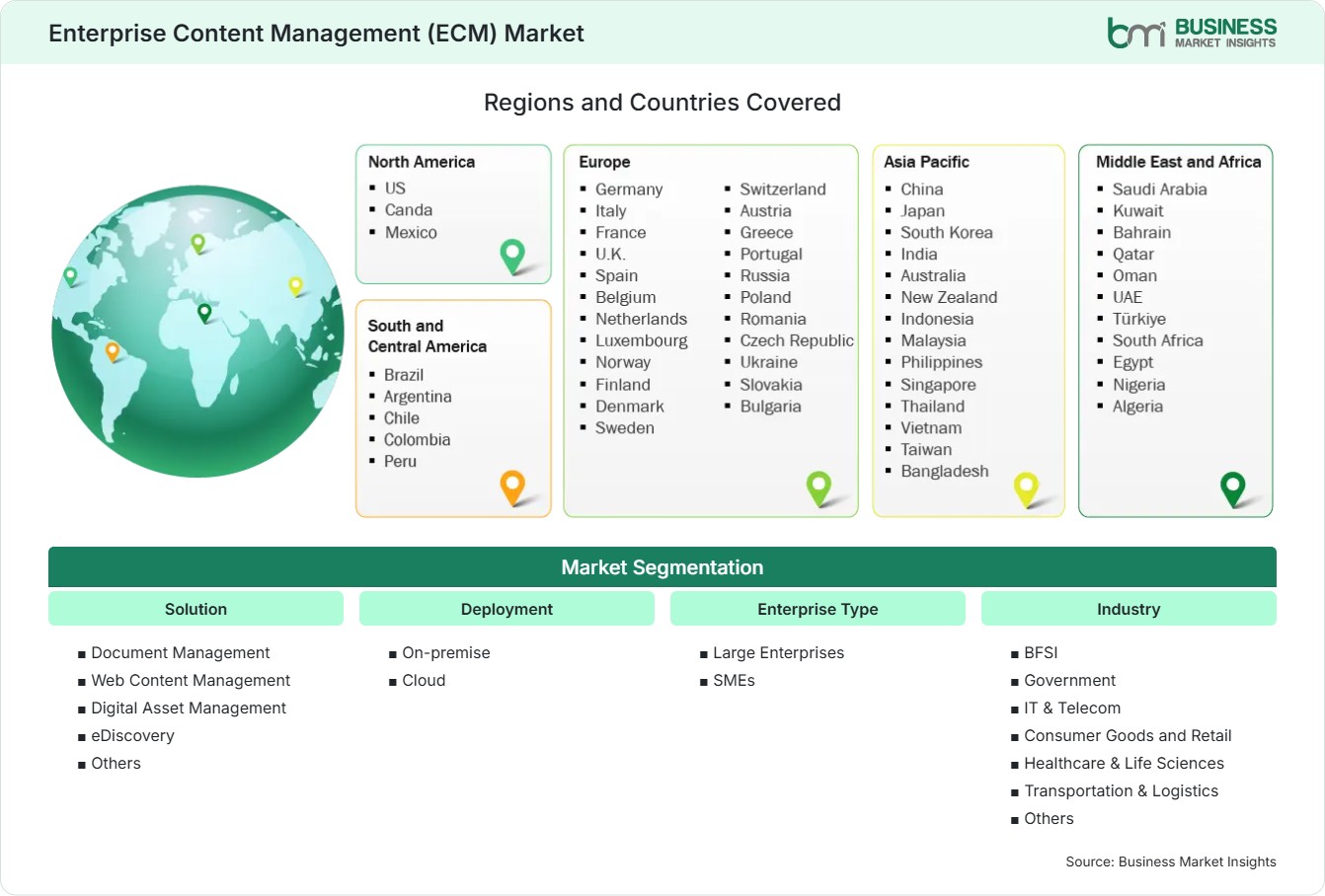The height and width of the screenshot is (896, 1325).
Task: Click the Market Segmentation banner
Action: pyautogui.click(x=662, y=567)
